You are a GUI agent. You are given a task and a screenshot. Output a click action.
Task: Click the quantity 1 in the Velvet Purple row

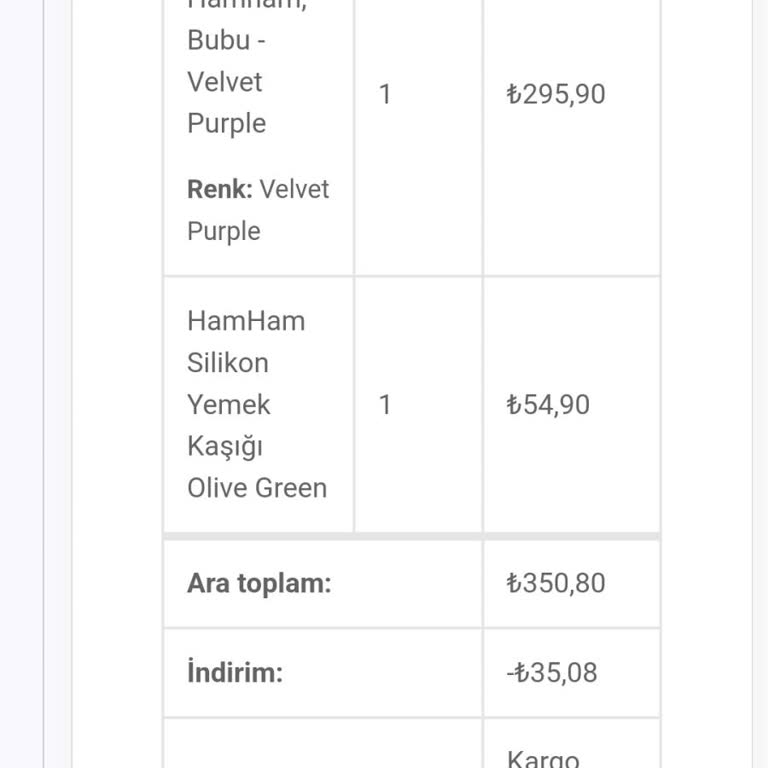pos(385,94)
